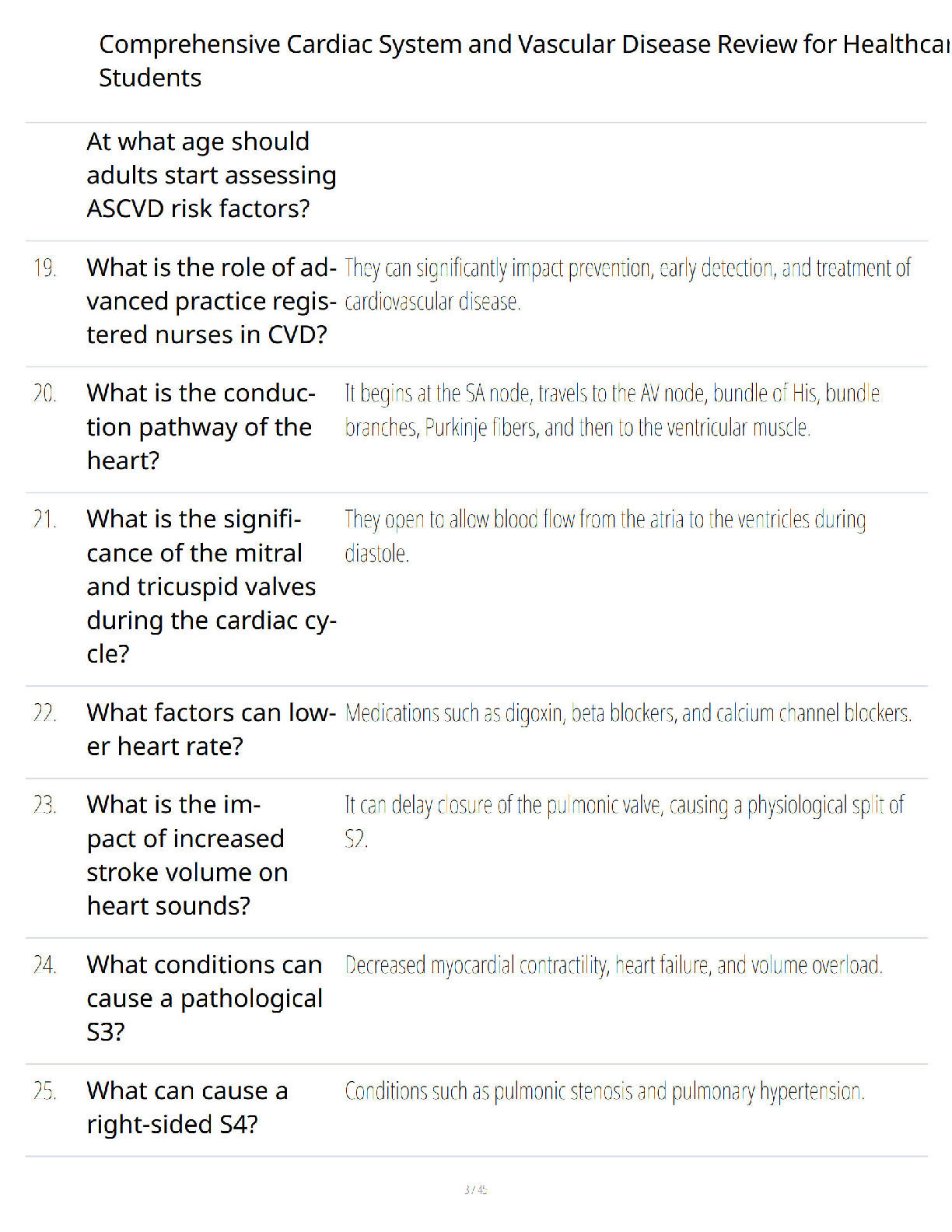This screenshot has width=952, height=1232.
Task: Select the right-sided S4 question
Action: [187, 1108]
